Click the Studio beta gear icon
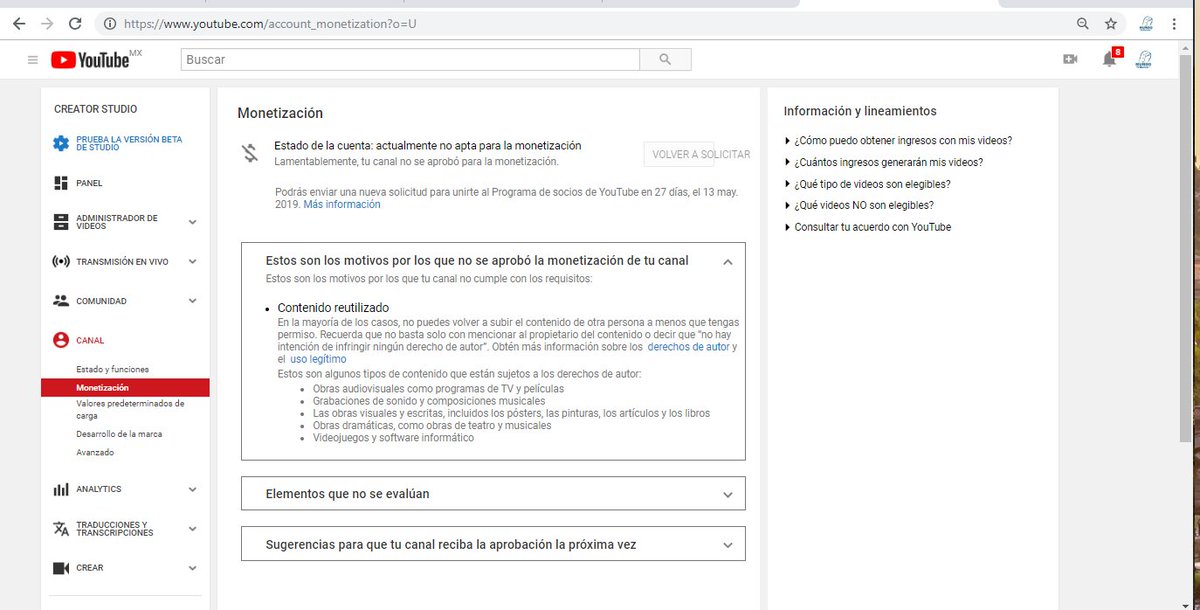The width and height of the screenshot is (1200, 610). pos(61,143)
